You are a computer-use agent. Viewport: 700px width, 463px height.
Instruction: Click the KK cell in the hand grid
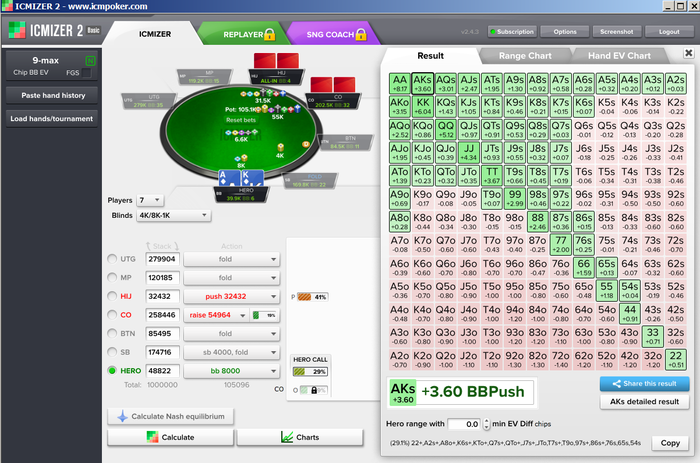pos(423,106)
